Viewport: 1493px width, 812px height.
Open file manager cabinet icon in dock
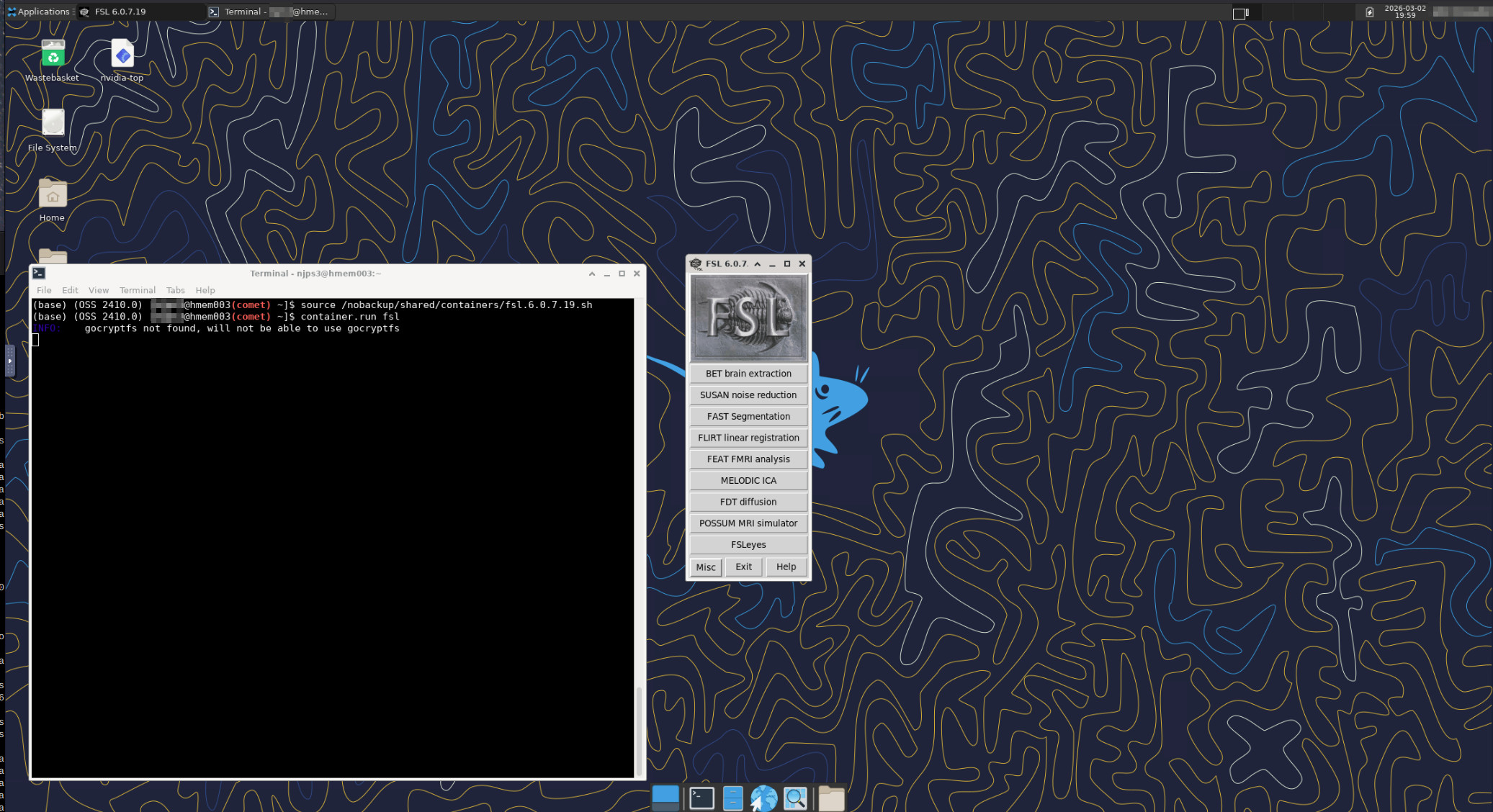732,798
